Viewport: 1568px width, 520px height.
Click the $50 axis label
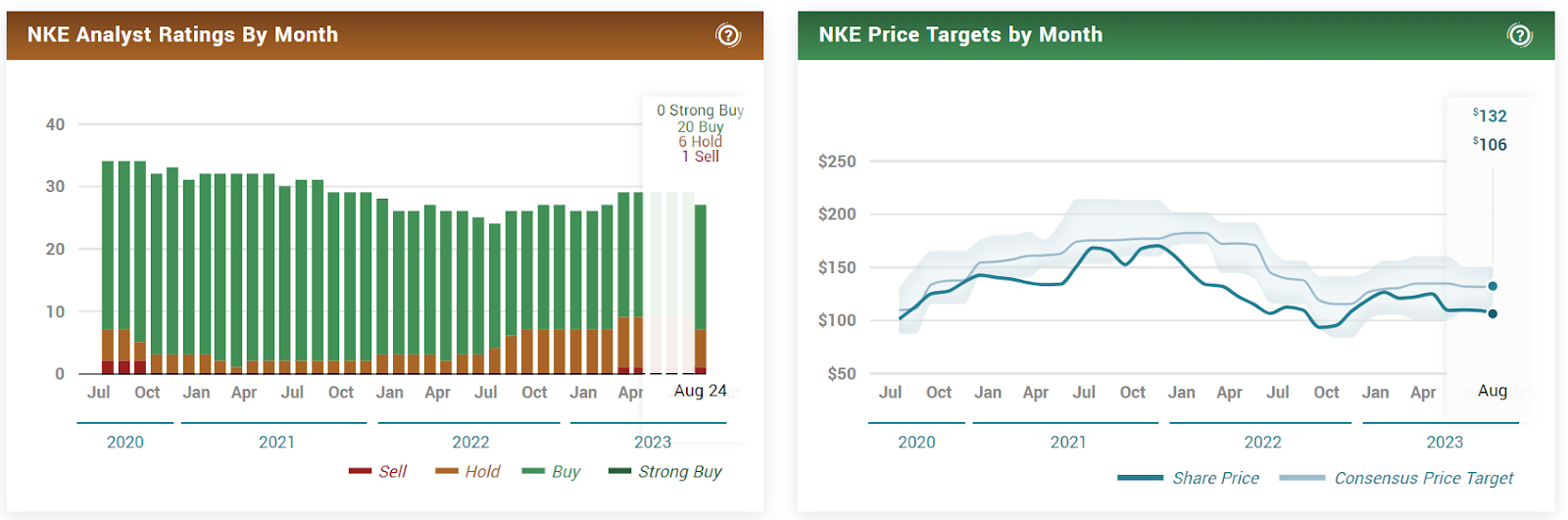[x=842, y=374]
